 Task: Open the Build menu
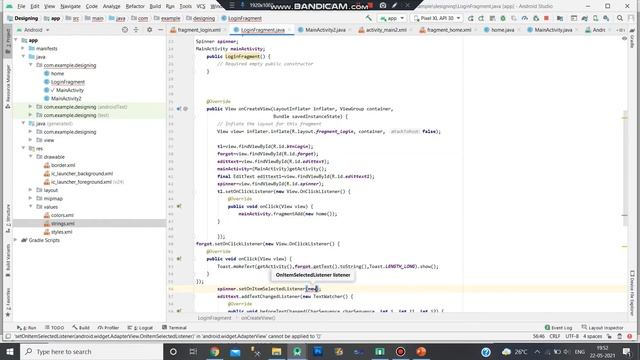pyautogui.click(x=155, y=7)
